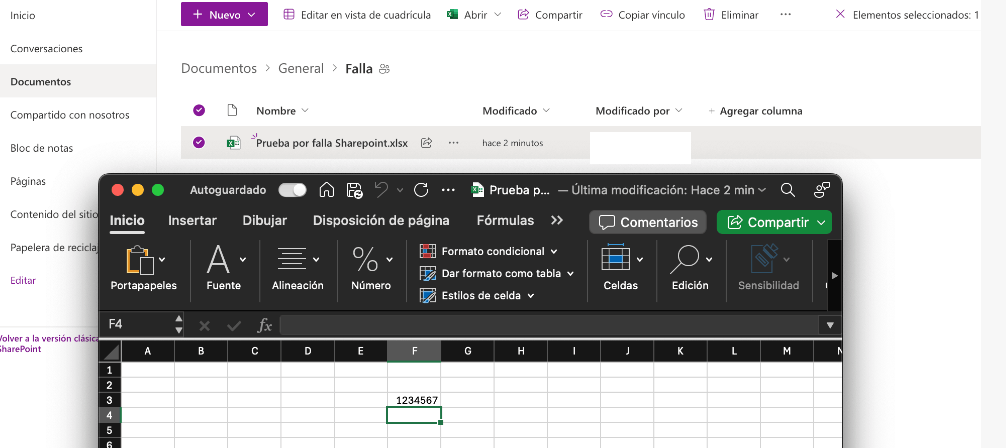Viewport: 1006px width, 448px height.
Task: Open the more options ellipsis in Excel title bar
Action: click(448, 190)
